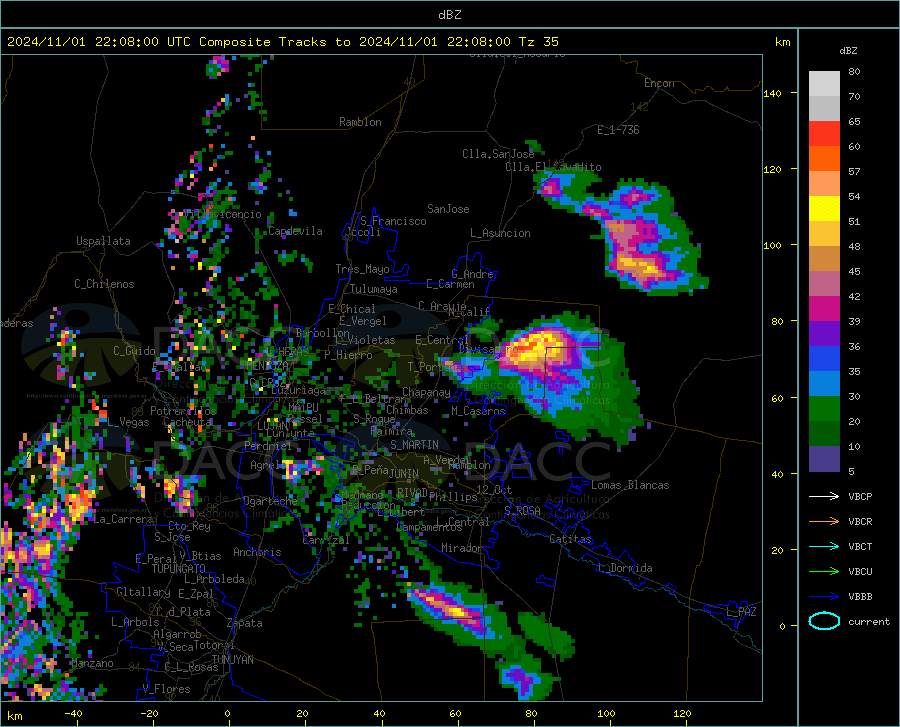
Task: Click the 'TUPUNGATO' place label
Action: [179, 569]
